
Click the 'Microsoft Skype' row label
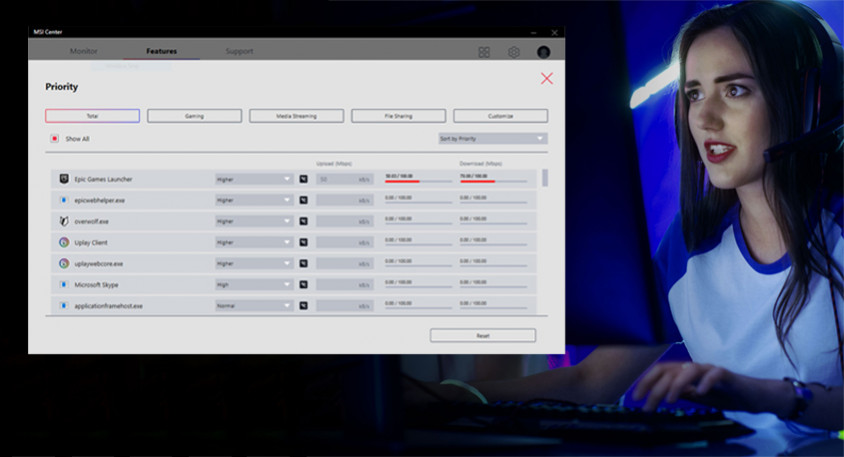96,285
